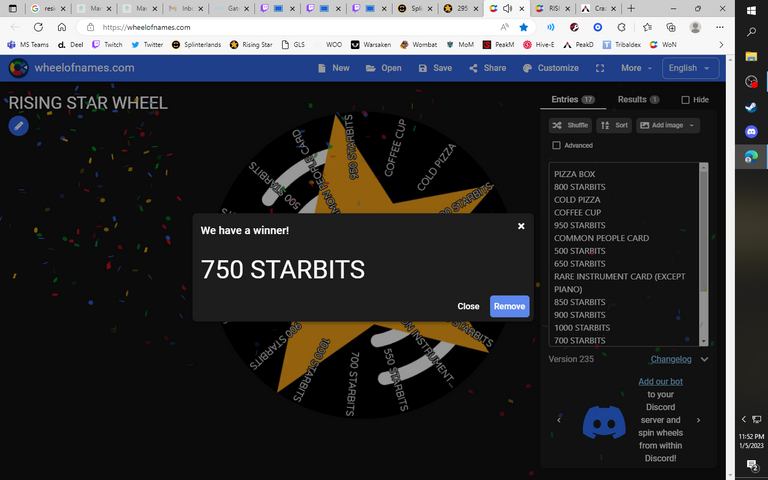The width and height of the screenshot is (768, 480).
Task: Switch to the Entries tab
Action: [573, 99]
